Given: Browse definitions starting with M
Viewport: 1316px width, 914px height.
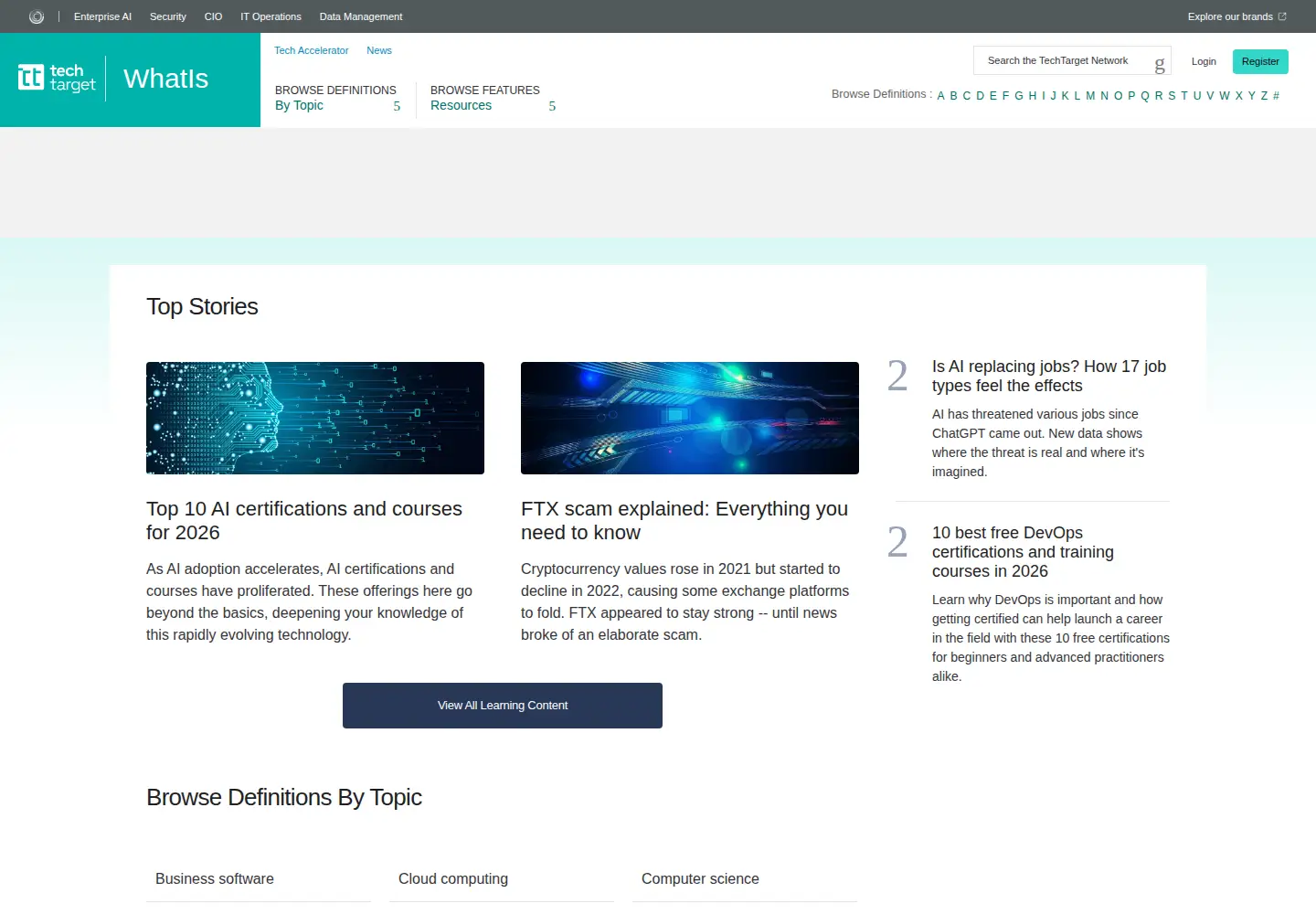Looking at the screenshot, I should tap(1090, 95).
